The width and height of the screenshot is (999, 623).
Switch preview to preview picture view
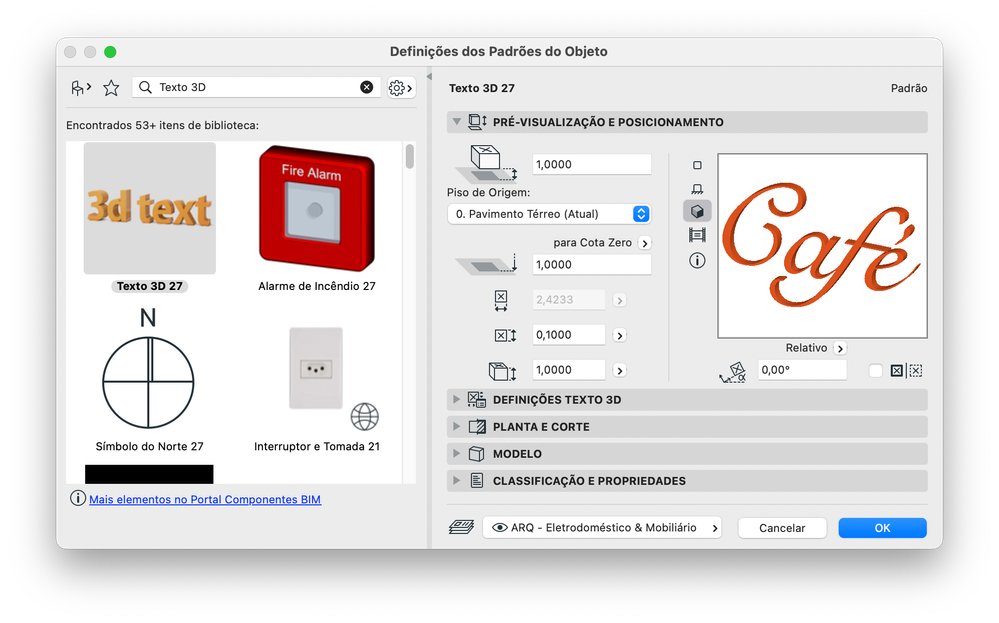click(697, 235)
